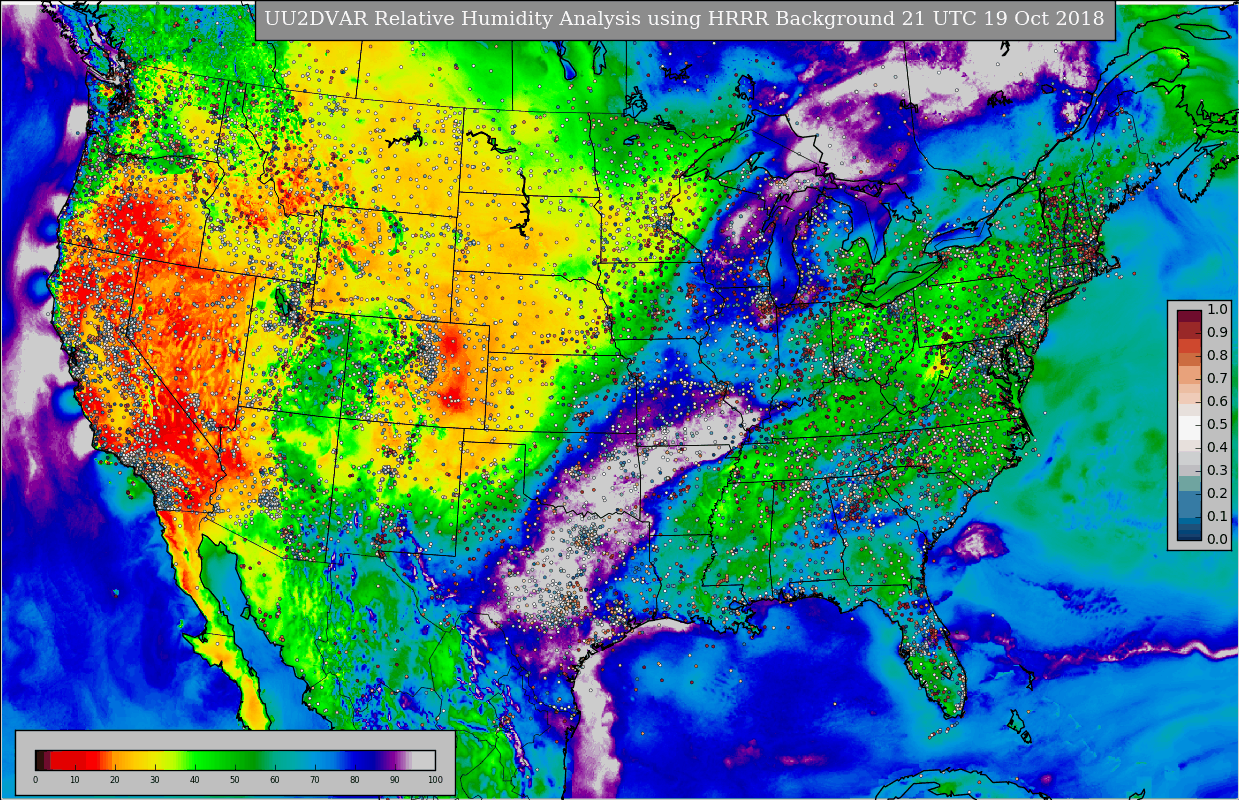Click the "0.3" label on the vertical scale
This screenshot has height=800, width=1239.
coord(1217,470)
